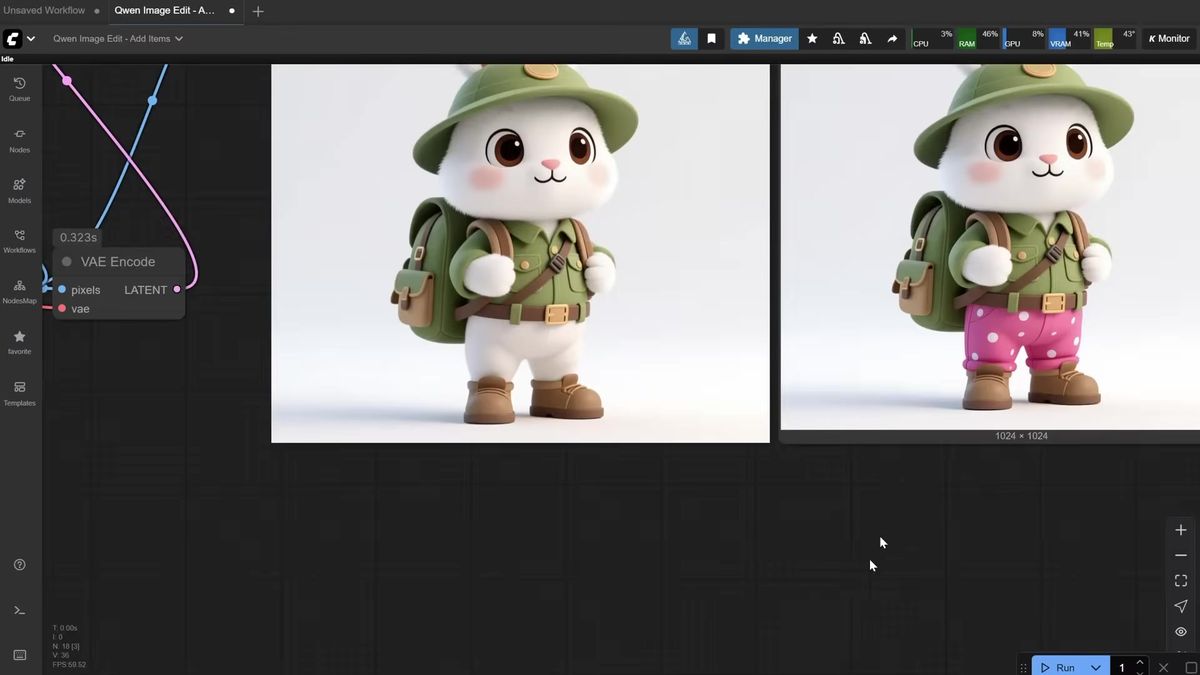
Task: Click the vae input socket
Action: 62,309
